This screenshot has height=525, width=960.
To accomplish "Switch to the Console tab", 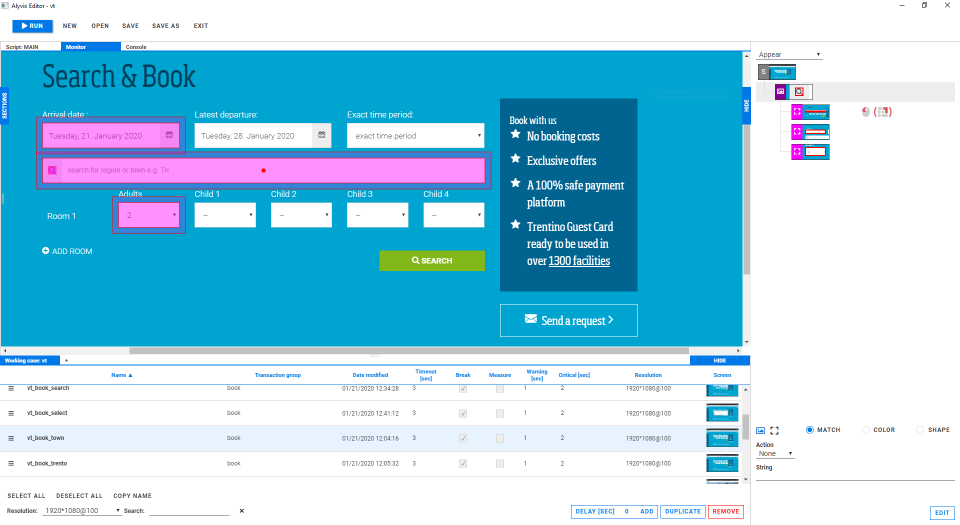I will click(136, 47).
